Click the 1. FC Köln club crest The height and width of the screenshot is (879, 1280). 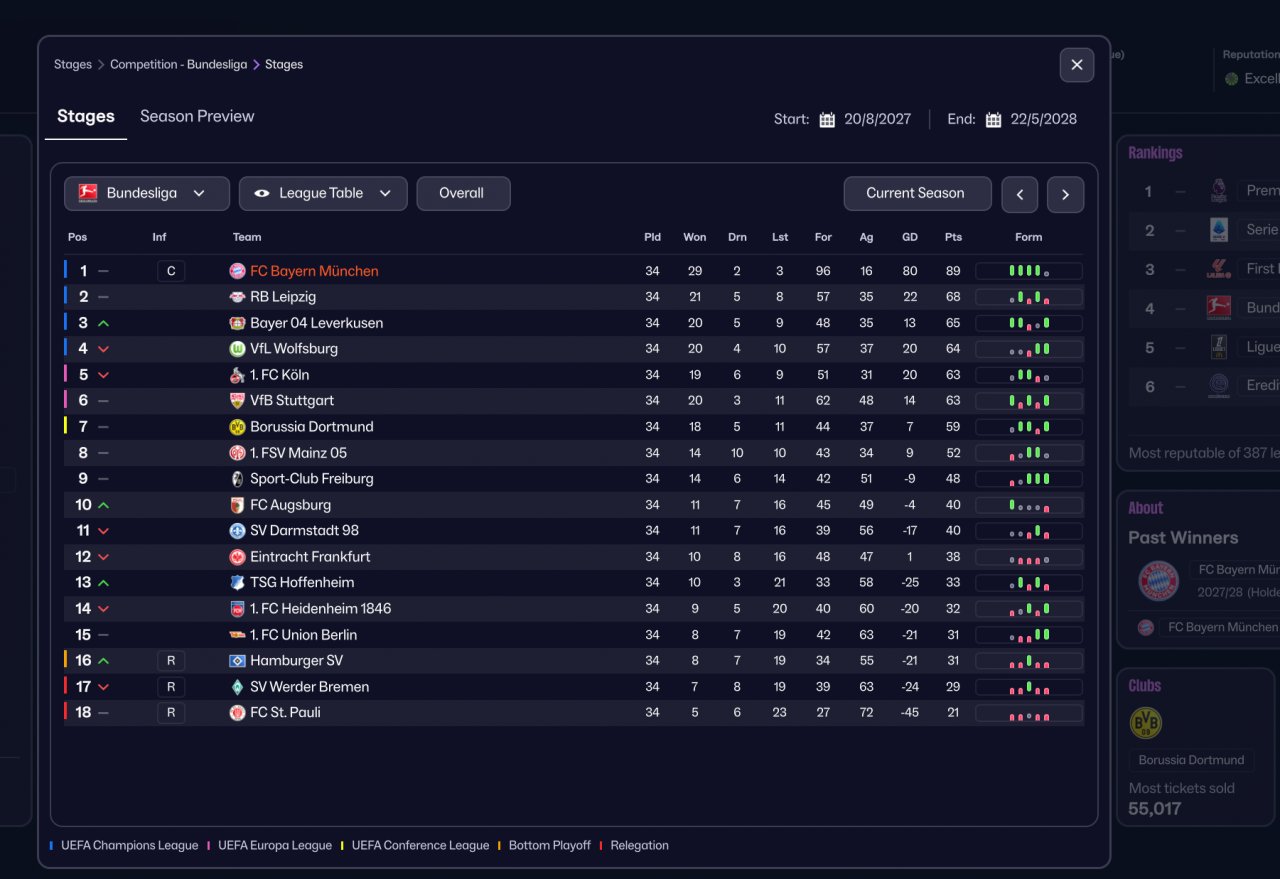pos(237,375)
